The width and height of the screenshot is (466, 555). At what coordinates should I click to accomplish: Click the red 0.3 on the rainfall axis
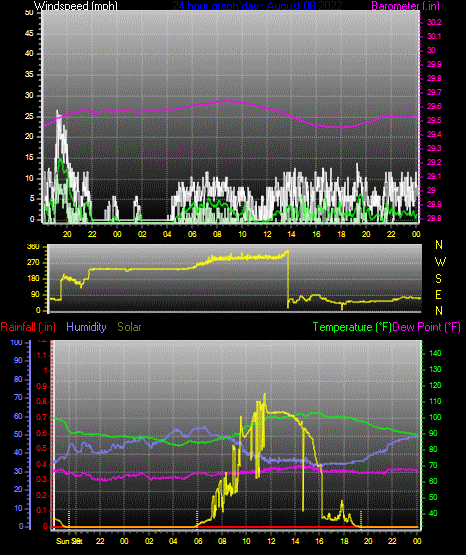[x=42, y=479]
